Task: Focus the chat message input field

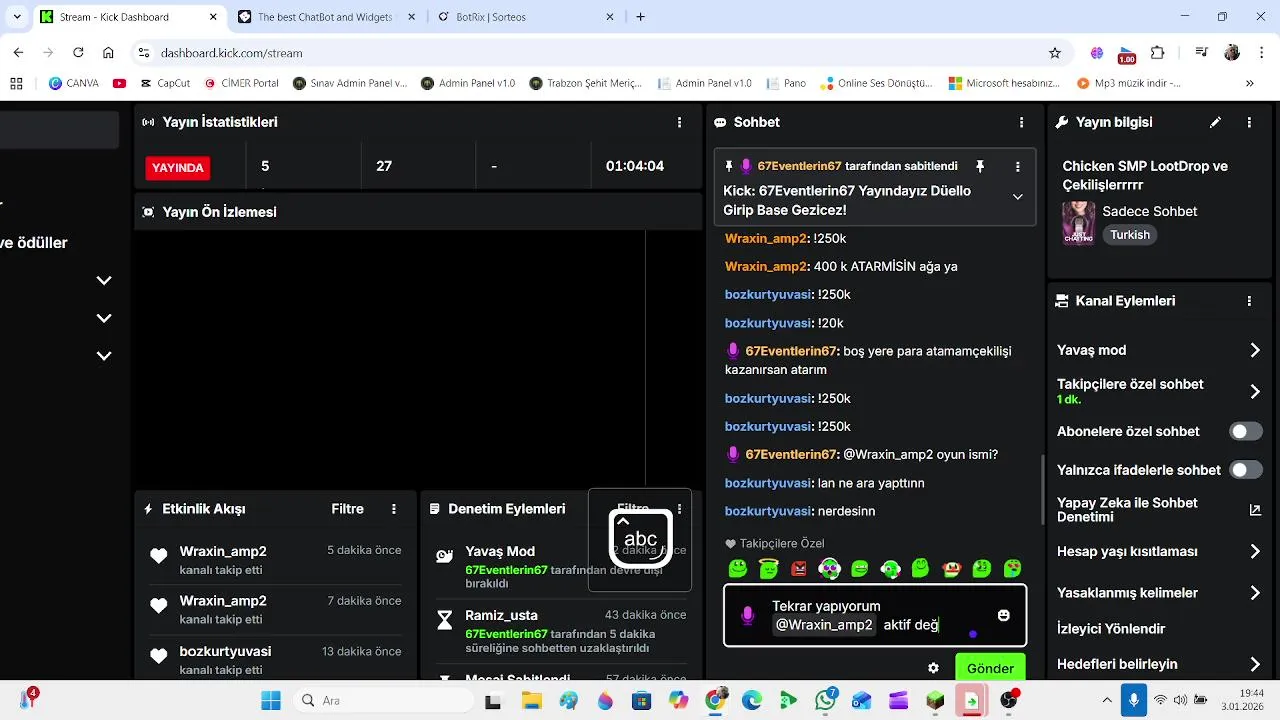Action: (x=875, y=615)
